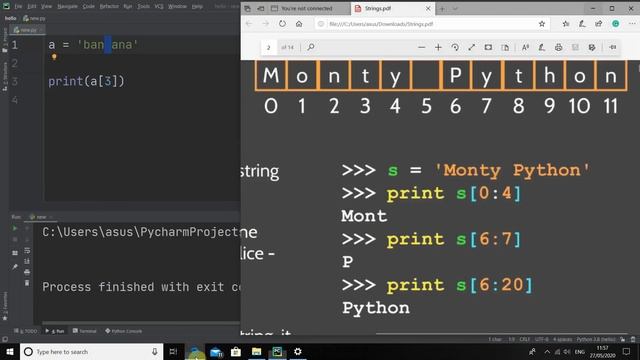640x360 pixels.
Task: Expand the tab actions dropdown arrow
Action: [455, 9]
